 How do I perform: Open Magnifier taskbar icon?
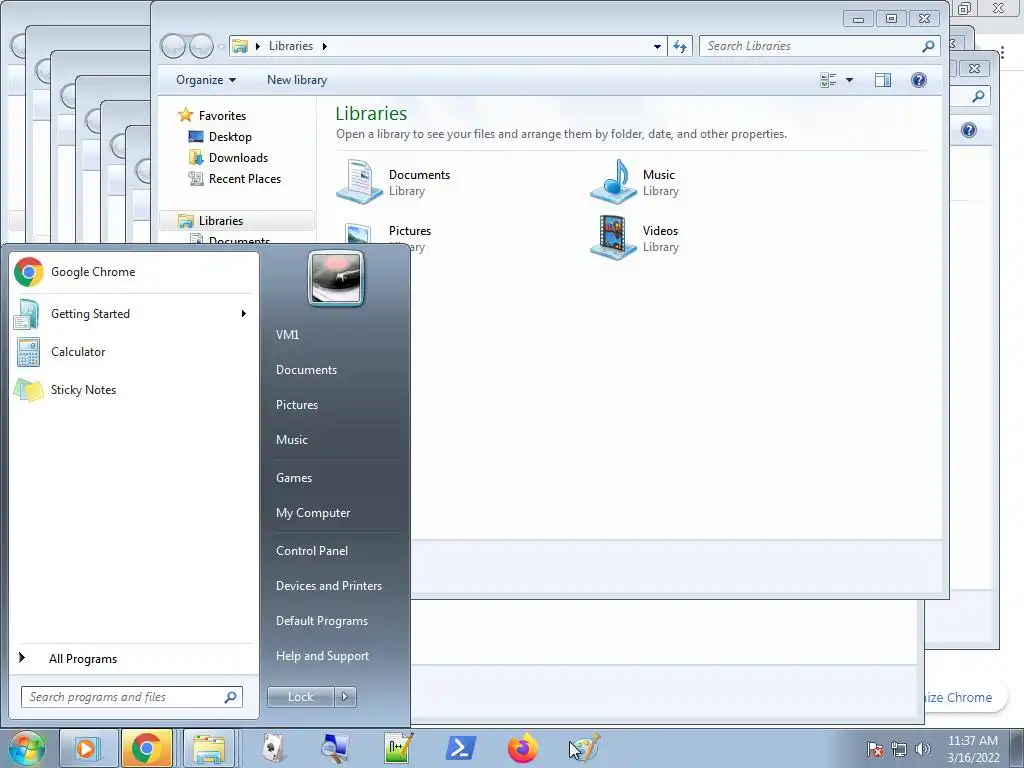(335, 748)
